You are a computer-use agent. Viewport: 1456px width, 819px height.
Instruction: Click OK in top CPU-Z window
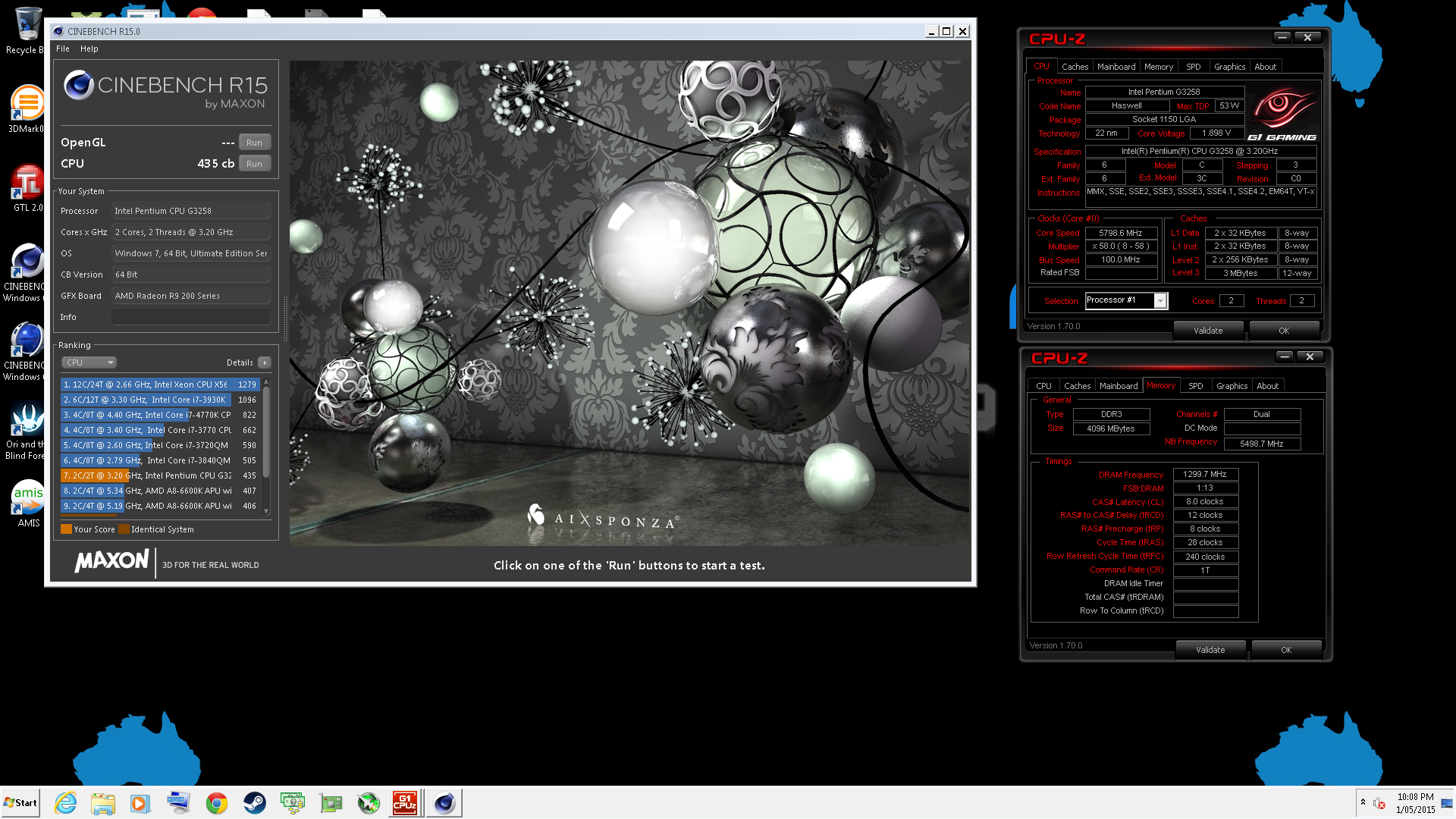[1284, 331]
